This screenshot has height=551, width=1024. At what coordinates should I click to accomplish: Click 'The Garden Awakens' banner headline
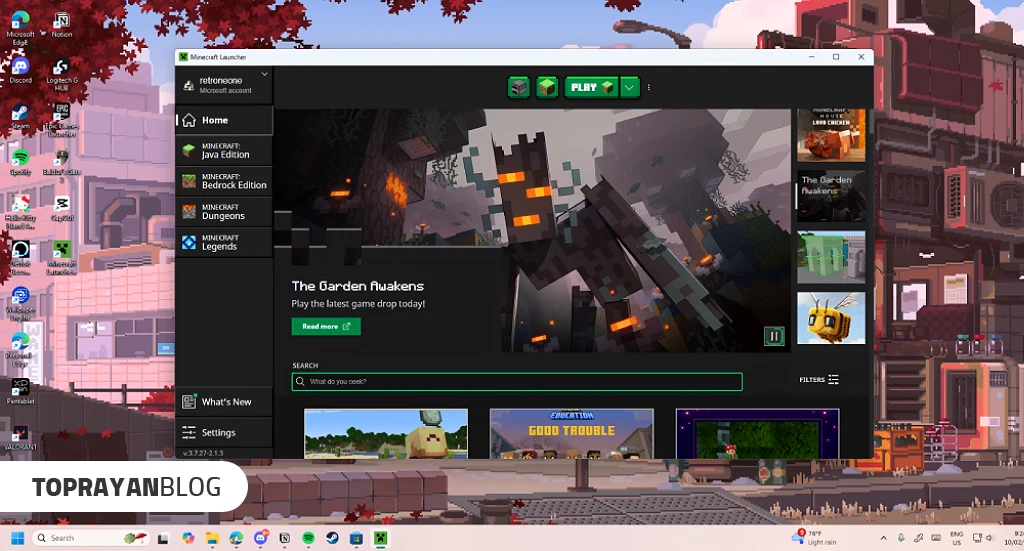(x=357, y=286)
